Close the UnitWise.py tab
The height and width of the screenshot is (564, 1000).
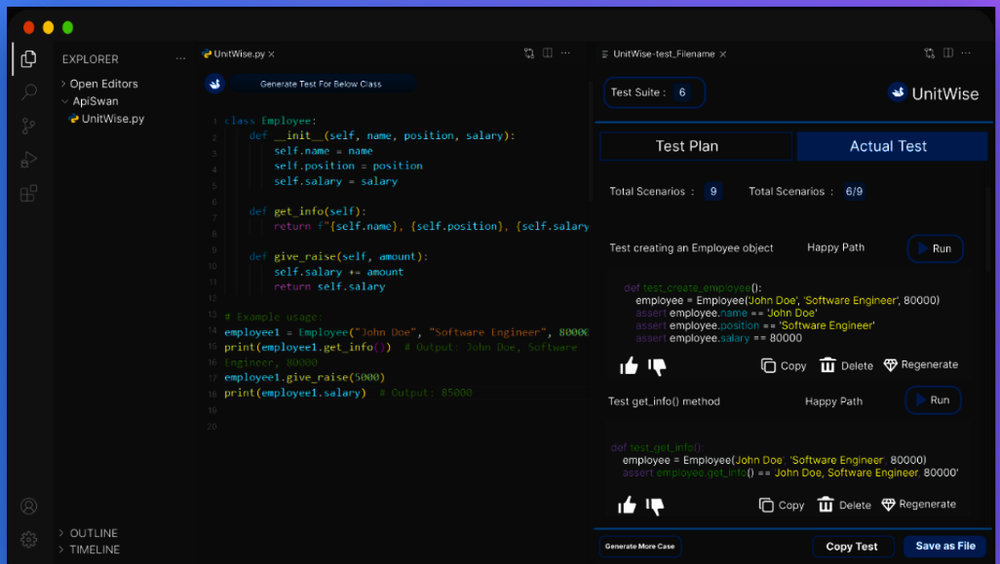coord(272,54)
